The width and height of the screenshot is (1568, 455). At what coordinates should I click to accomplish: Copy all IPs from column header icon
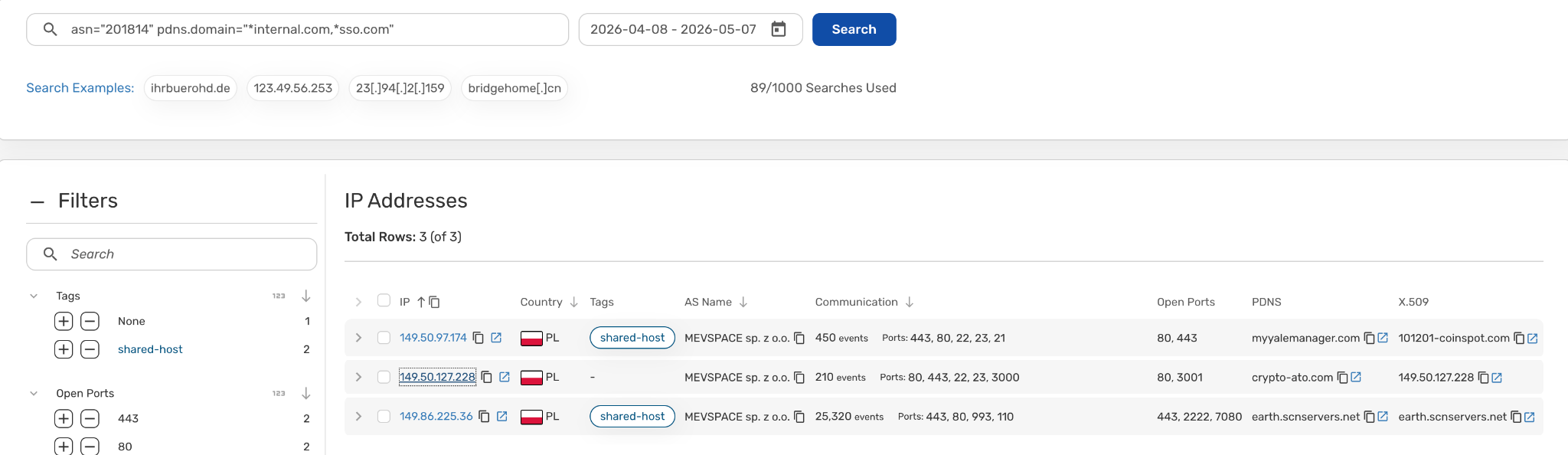434,302
